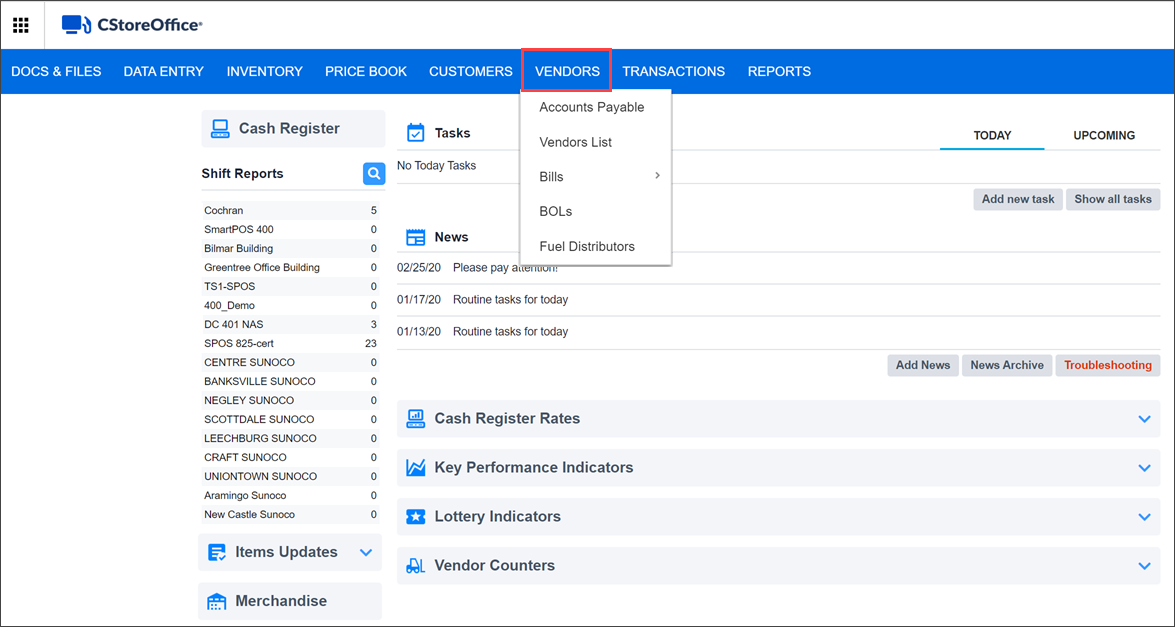Select the SCOTTDALE SUNOCO row

[x=291, y=419]
